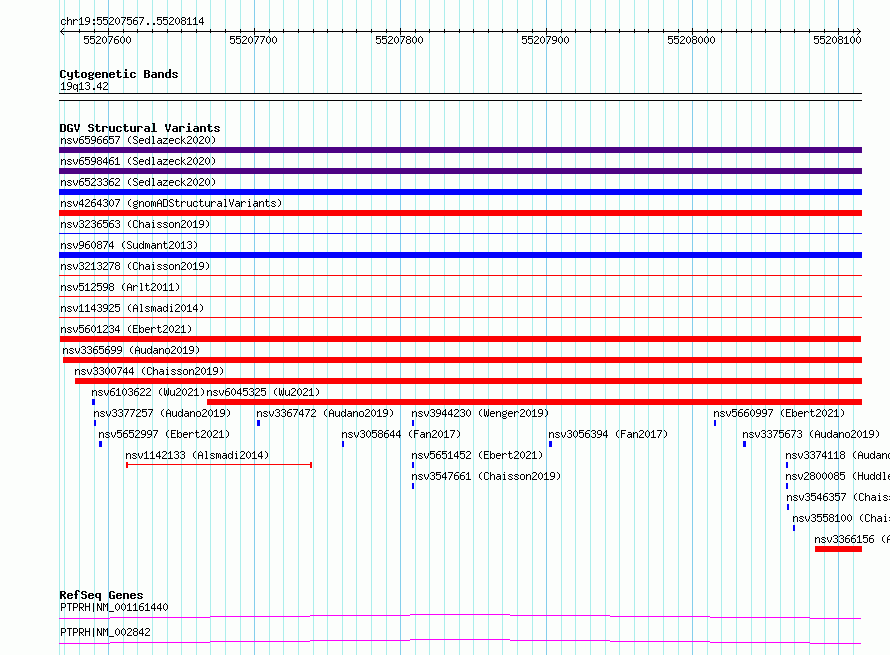Select the blue marker under nsv3056394 (Fan2017)

click(x=551, y=444)
